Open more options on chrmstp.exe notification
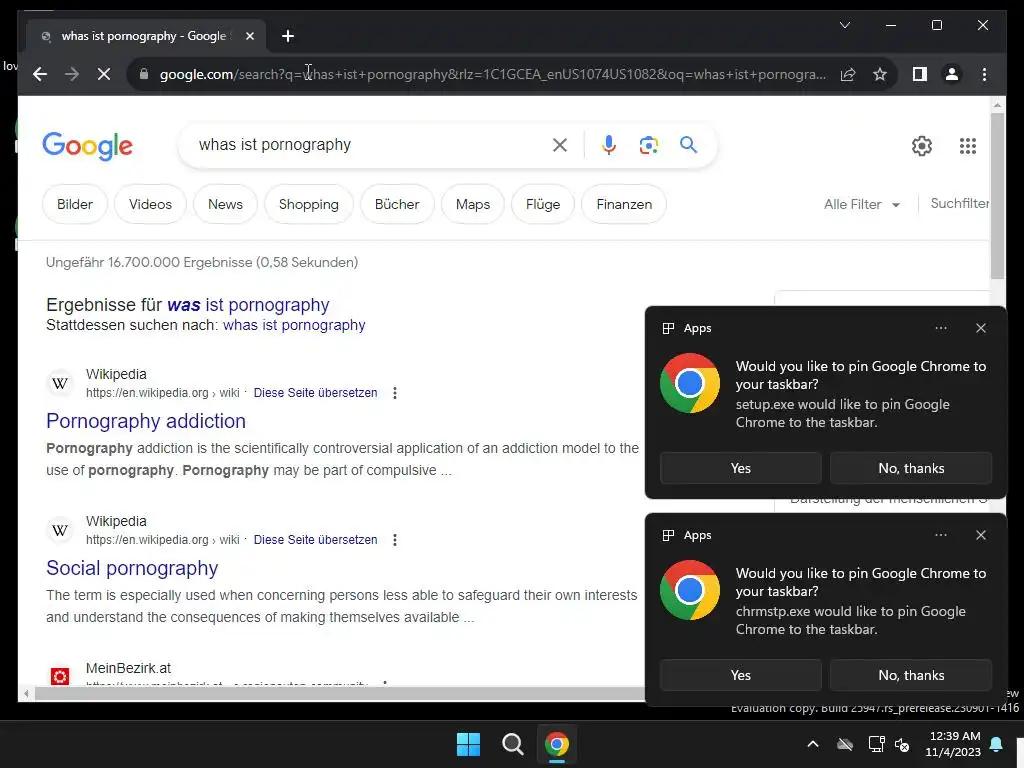1024x768 pixels. [x=940, y=536]
